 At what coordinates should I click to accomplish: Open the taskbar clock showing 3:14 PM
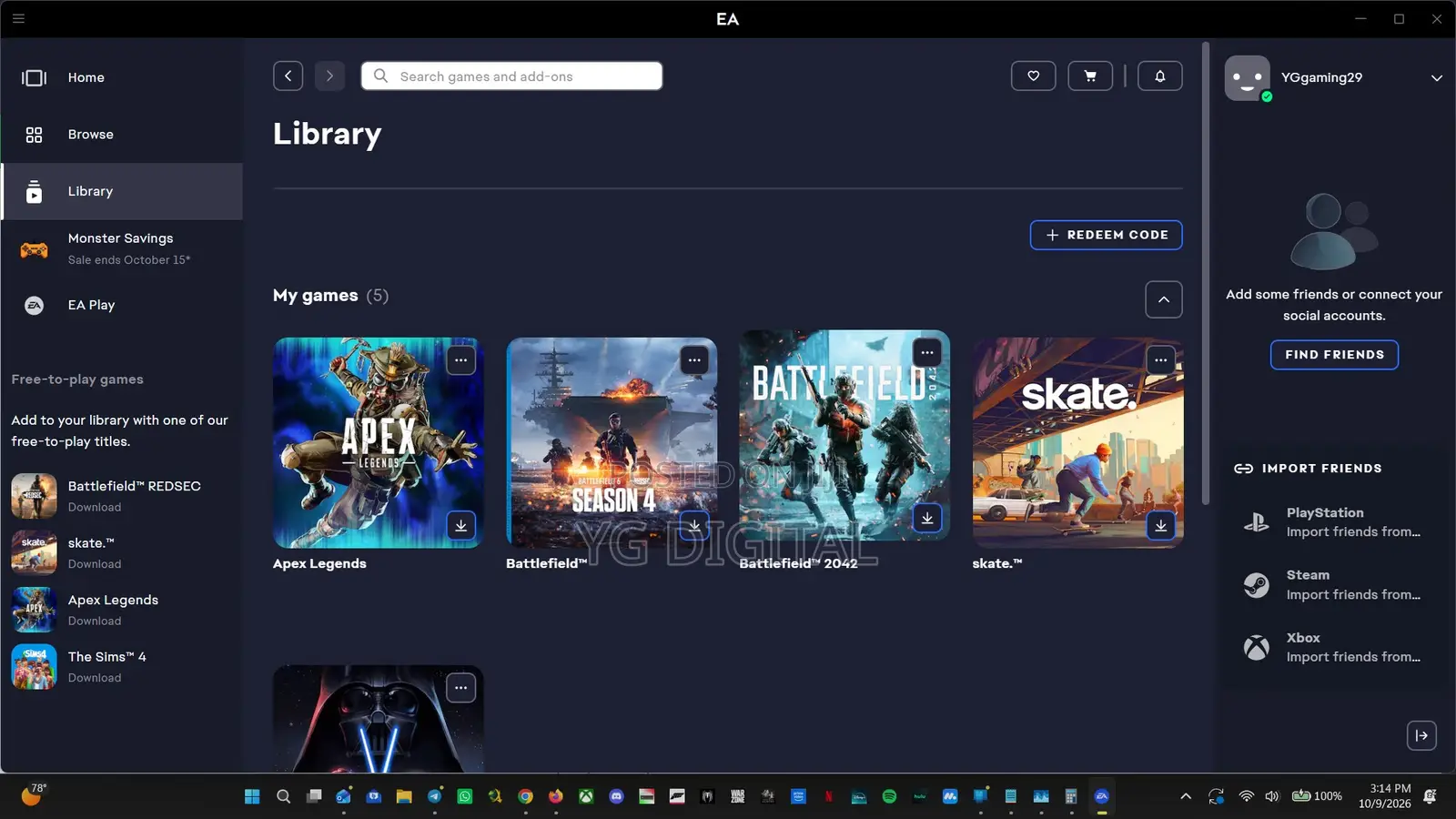tap(1385, 796)
